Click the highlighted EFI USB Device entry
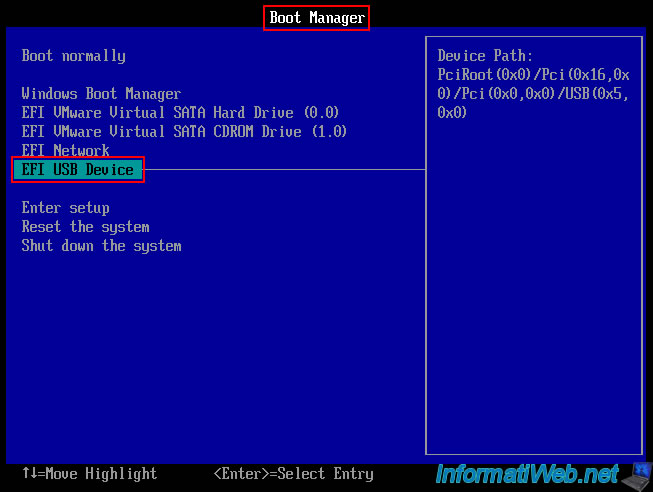 coord(78,170)
